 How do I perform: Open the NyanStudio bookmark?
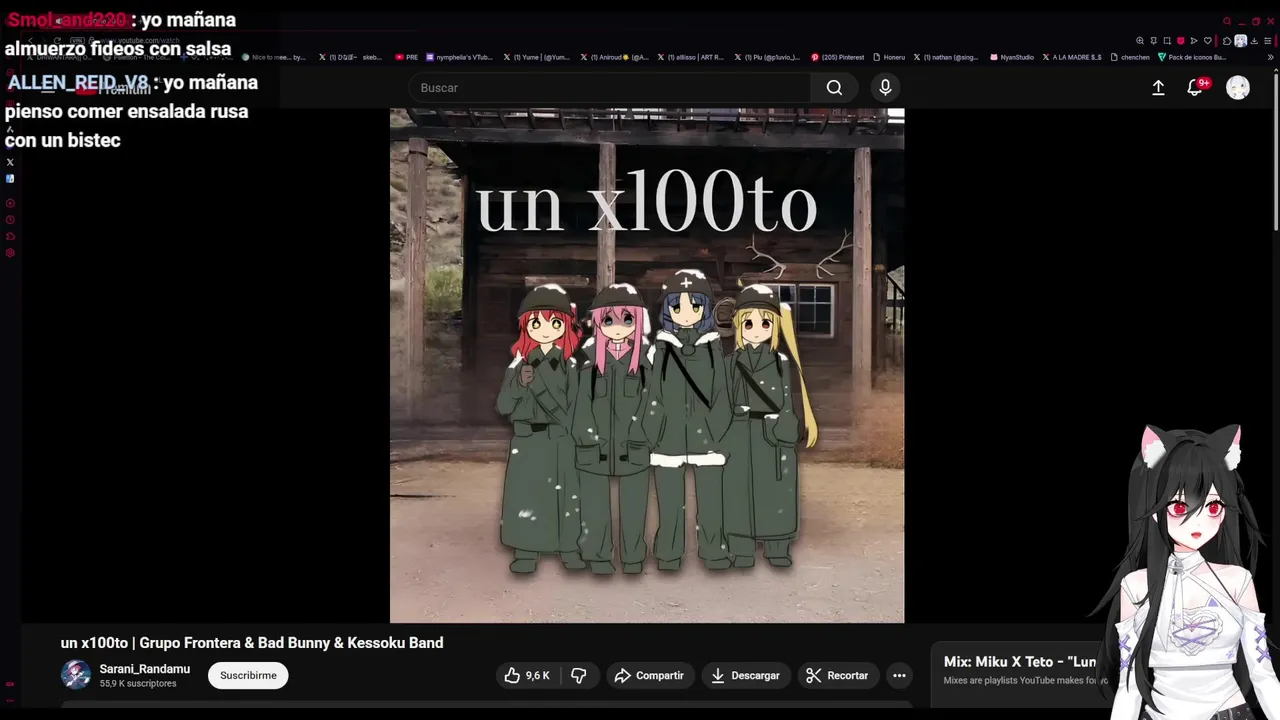pos(1012,57)
